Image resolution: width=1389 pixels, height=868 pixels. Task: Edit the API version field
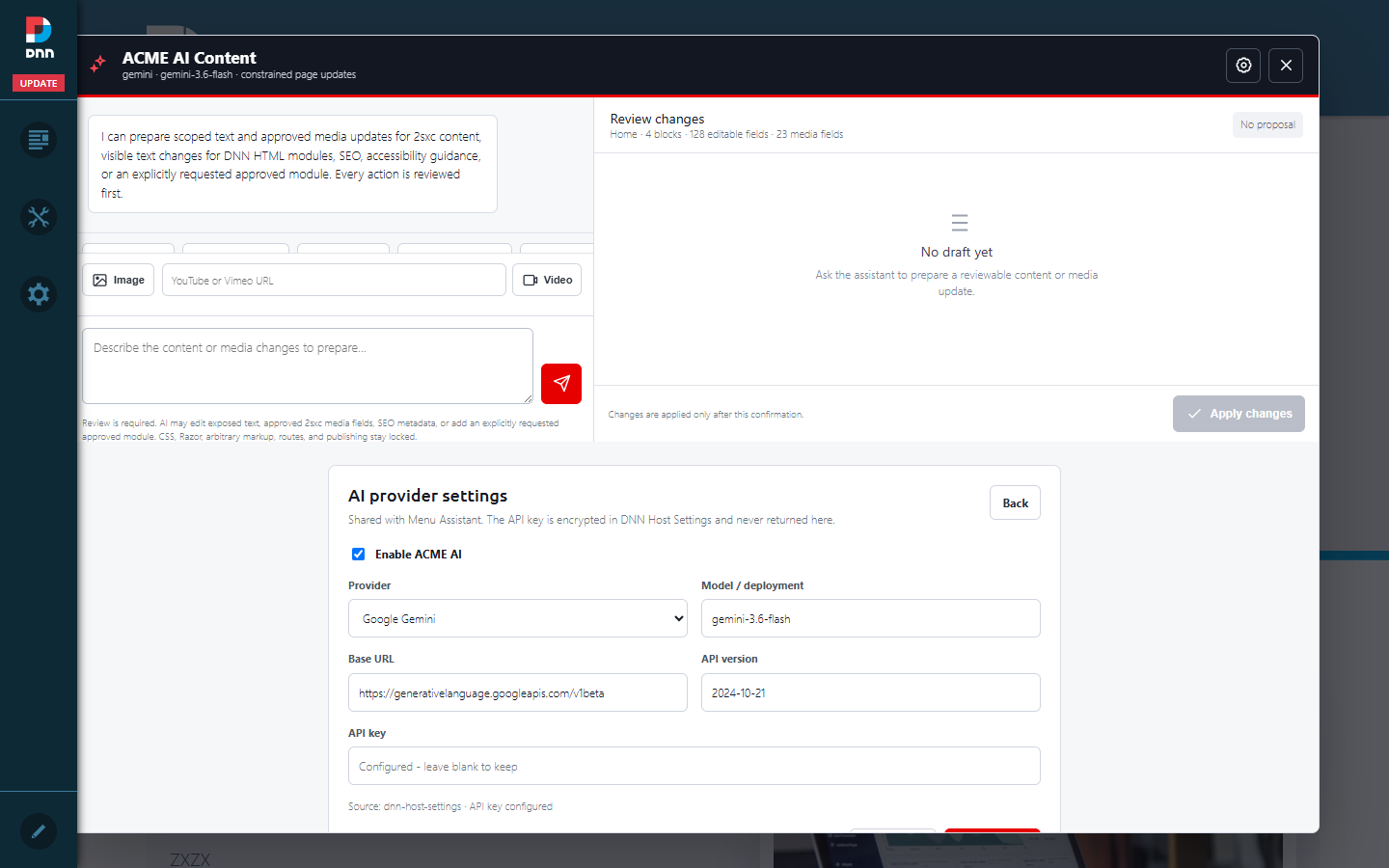(x=871, y=692)
